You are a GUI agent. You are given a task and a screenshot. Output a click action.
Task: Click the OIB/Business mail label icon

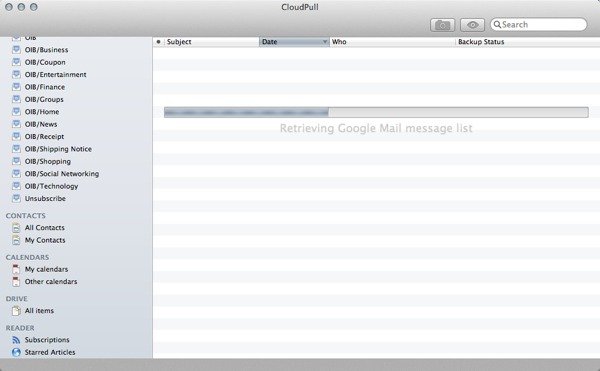pyautogui.click(x=16, y=50)
